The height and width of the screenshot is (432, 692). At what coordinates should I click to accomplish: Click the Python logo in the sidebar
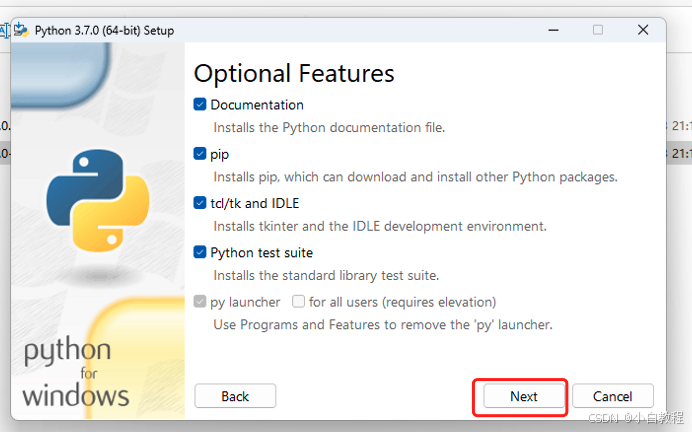[x=98, y=201]
